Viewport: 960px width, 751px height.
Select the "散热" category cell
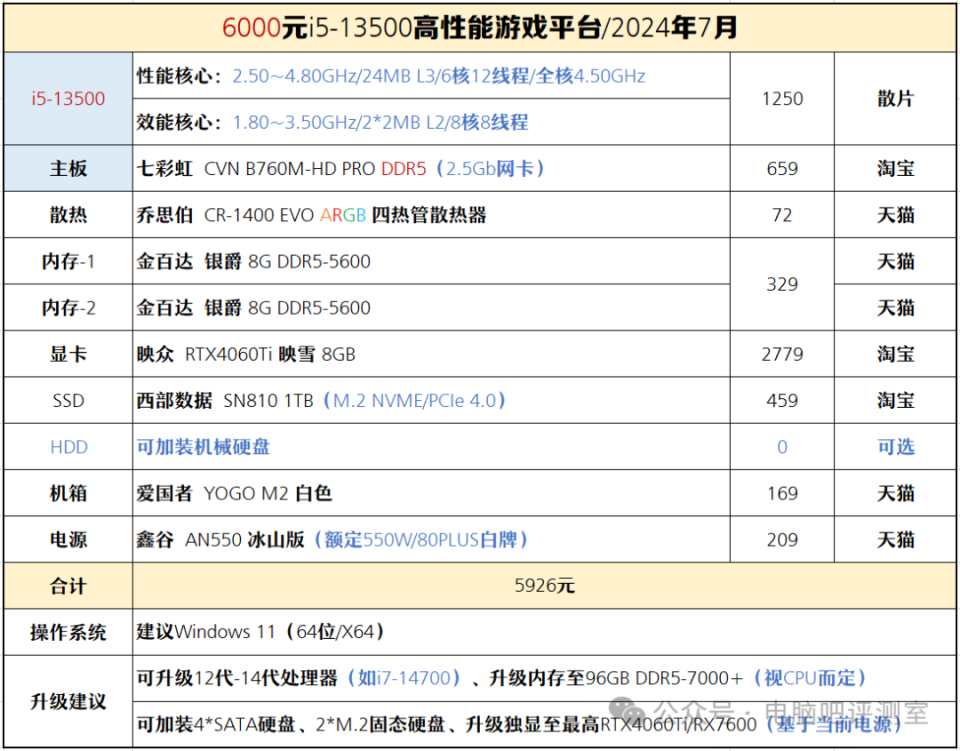(x=68, y=215)
